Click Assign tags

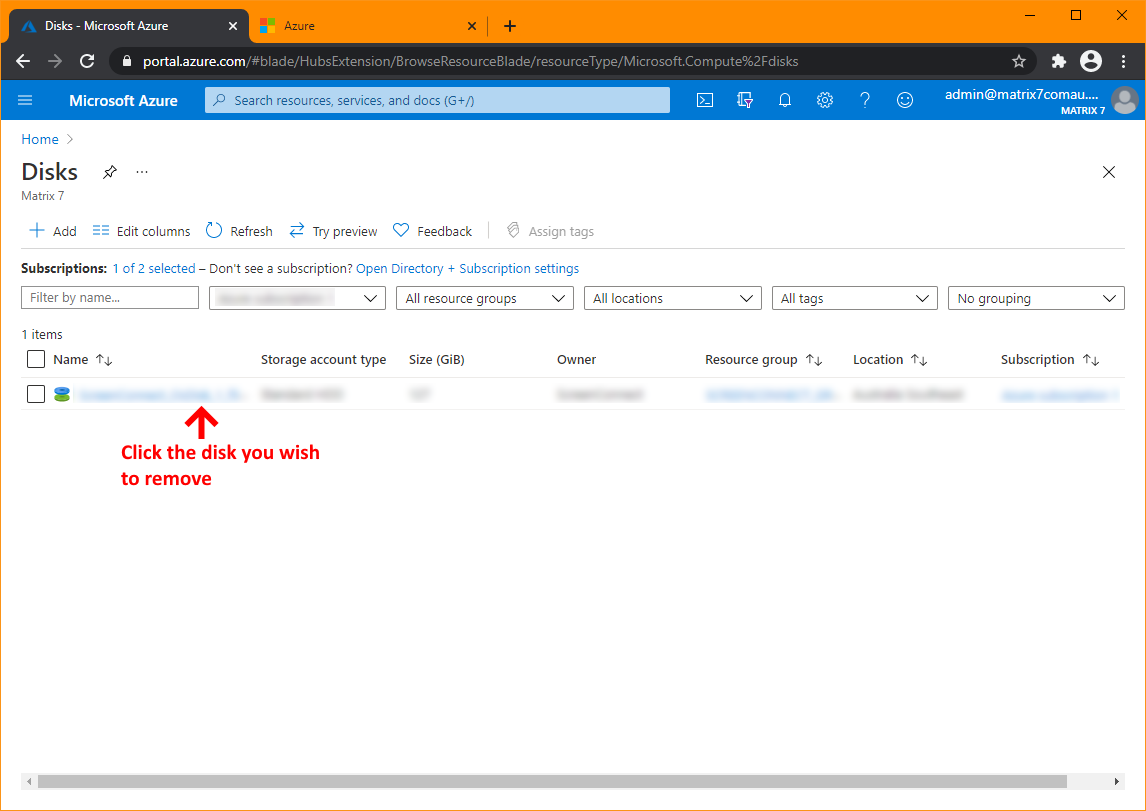(550, 231)
